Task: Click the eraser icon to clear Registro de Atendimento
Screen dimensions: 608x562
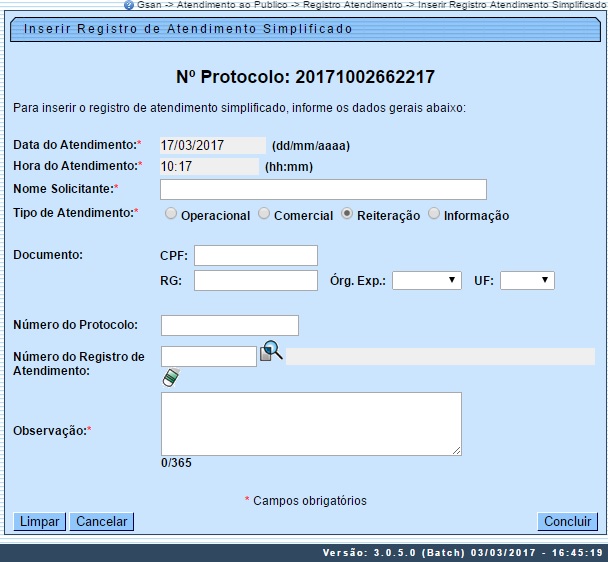Action: coord(171,377)
